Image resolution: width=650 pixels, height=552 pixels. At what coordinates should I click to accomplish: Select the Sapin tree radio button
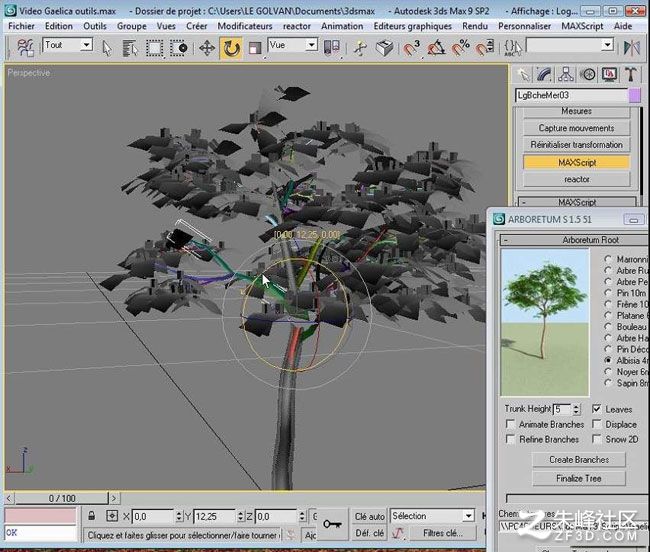608,383
